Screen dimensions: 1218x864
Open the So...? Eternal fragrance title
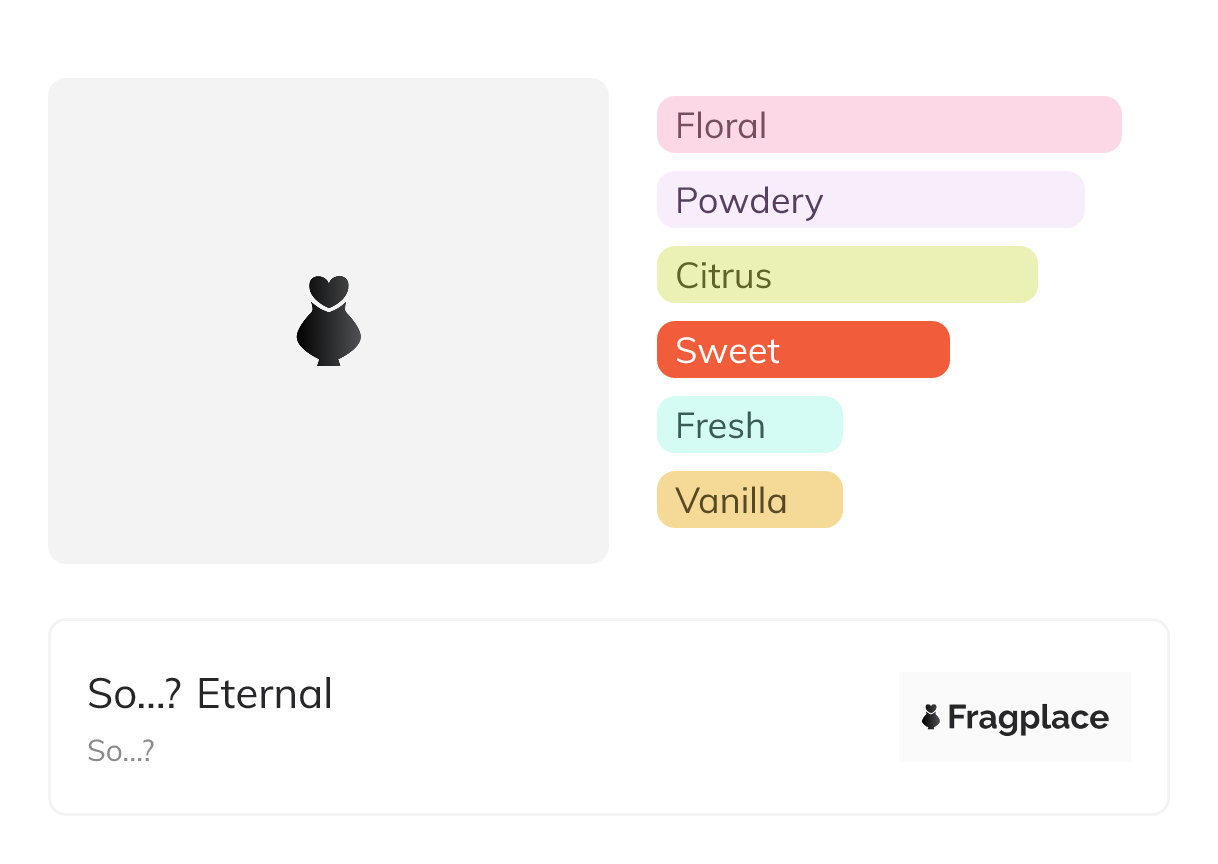[x=210, y=694]
